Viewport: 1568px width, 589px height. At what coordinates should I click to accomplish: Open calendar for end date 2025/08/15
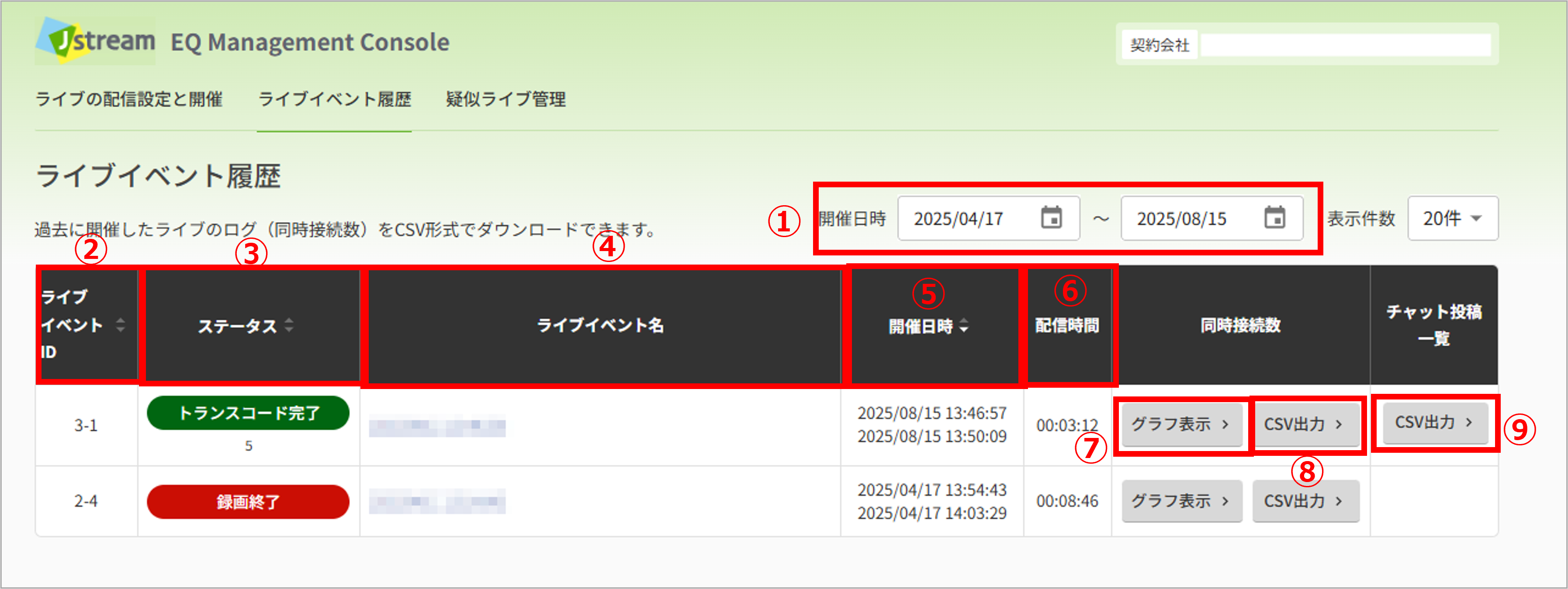coord(1274,218)
